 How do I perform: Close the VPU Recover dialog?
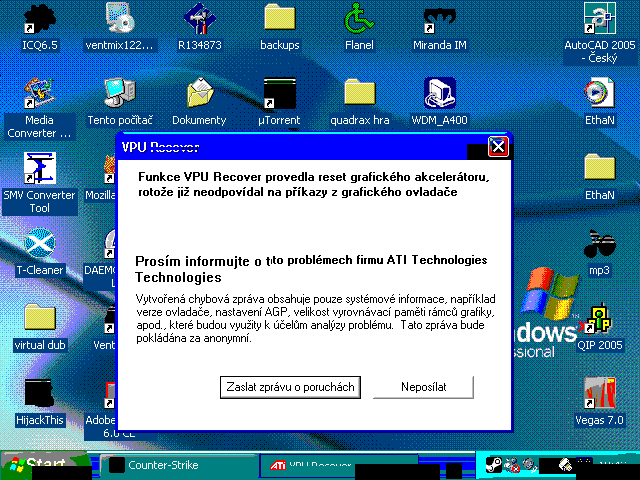(498, 147)
